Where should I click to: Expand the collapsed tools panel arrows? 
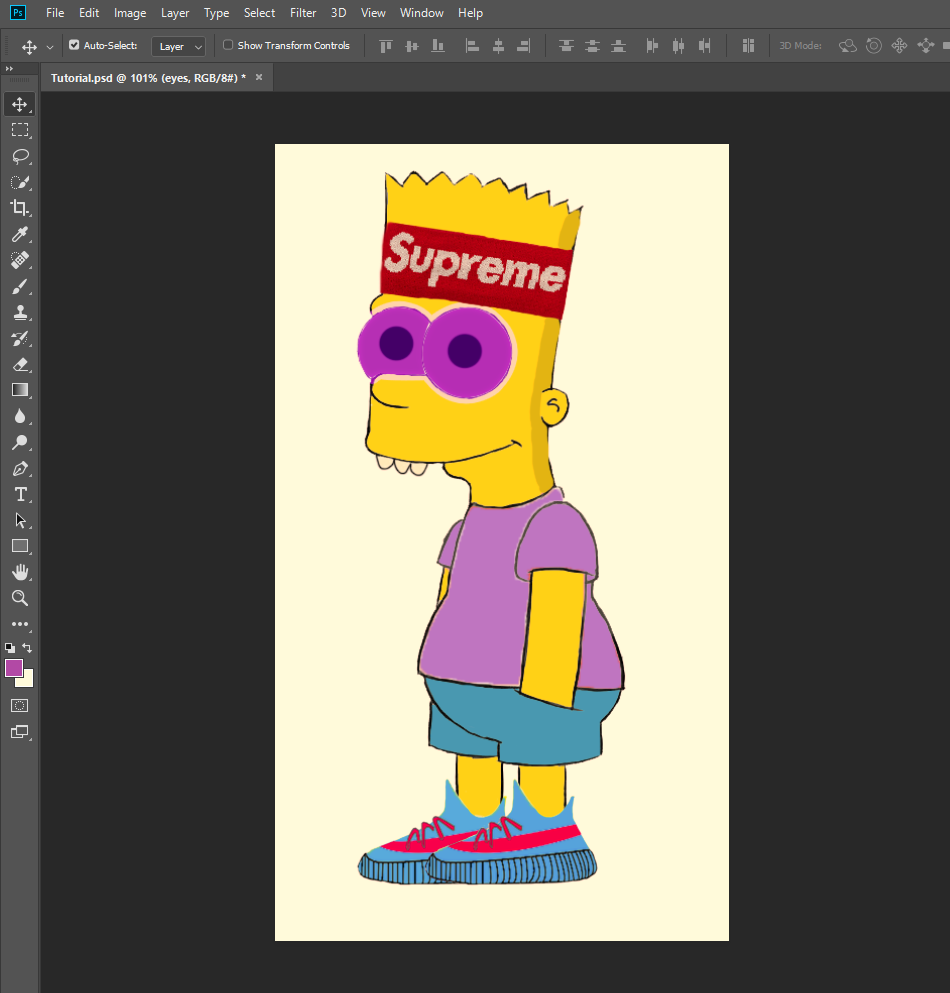click(x=9, y=68)
